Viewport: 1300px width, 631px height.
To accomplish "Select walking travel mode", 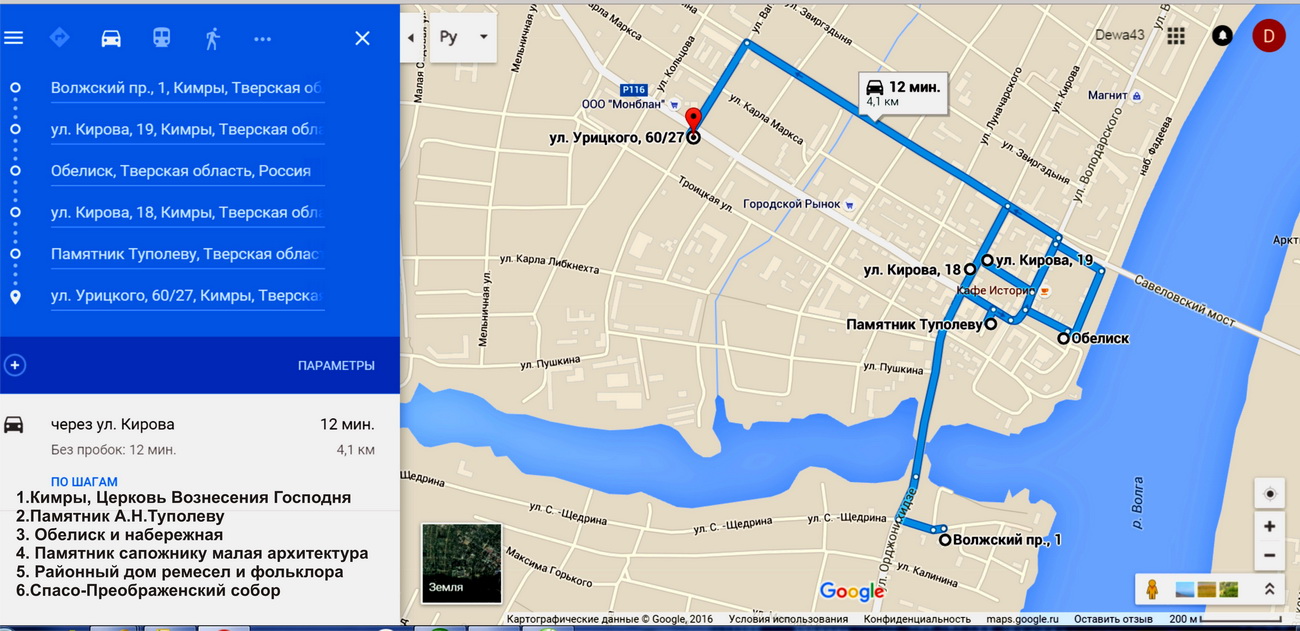I will point(212,38).
